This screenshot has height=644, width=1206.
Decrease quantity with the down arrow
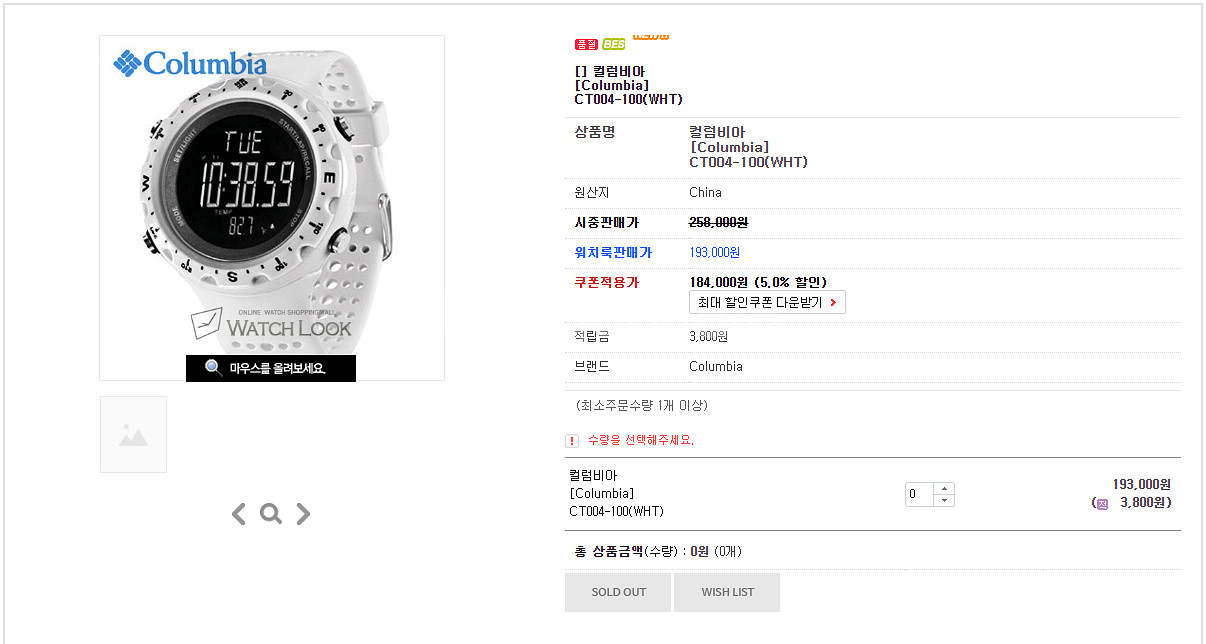pyautogui.click(x=944, y=500)
